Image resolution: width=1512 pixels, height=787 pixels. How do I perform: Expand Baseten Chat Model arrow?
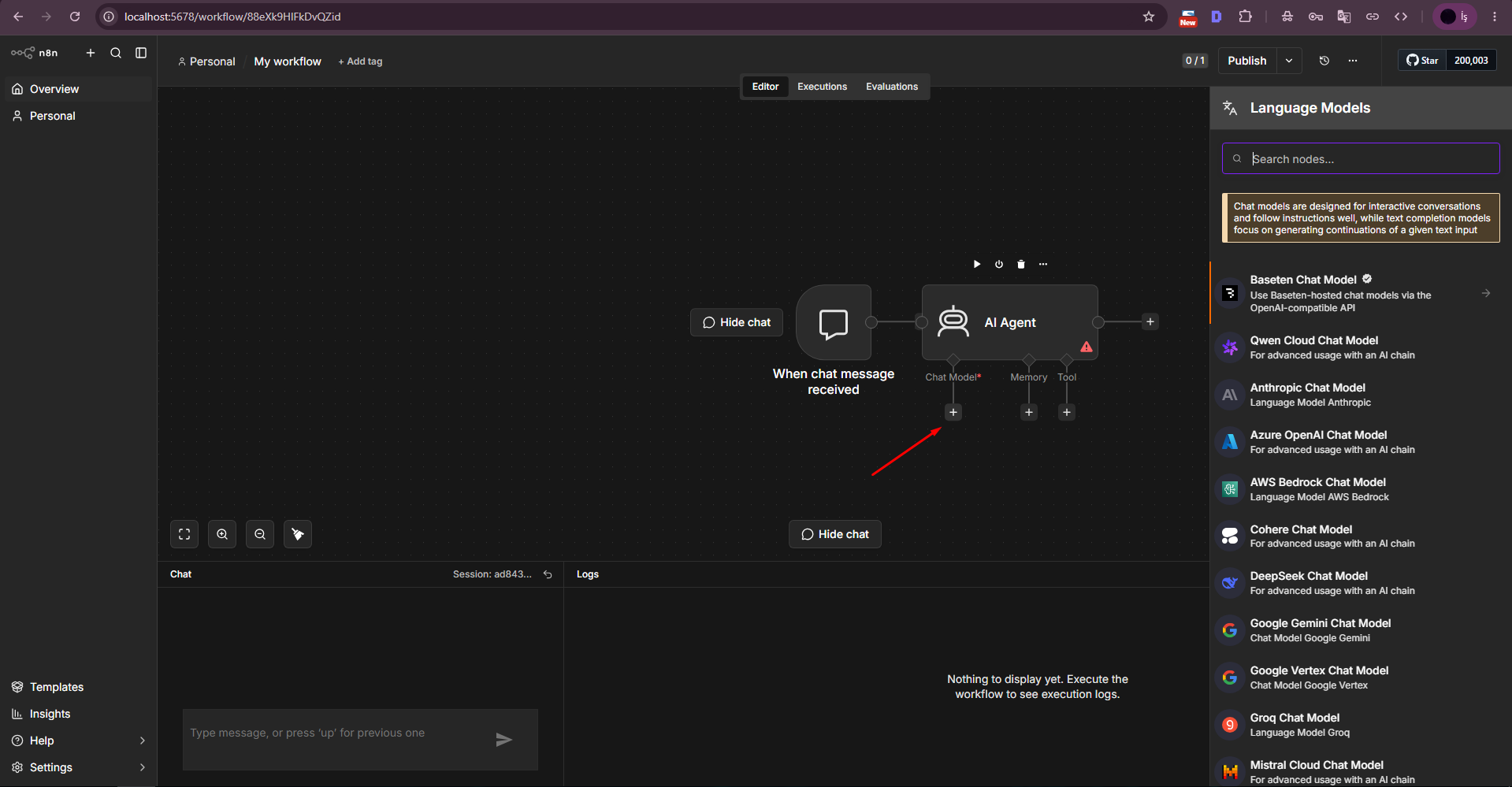click(x=1486, y=293)
